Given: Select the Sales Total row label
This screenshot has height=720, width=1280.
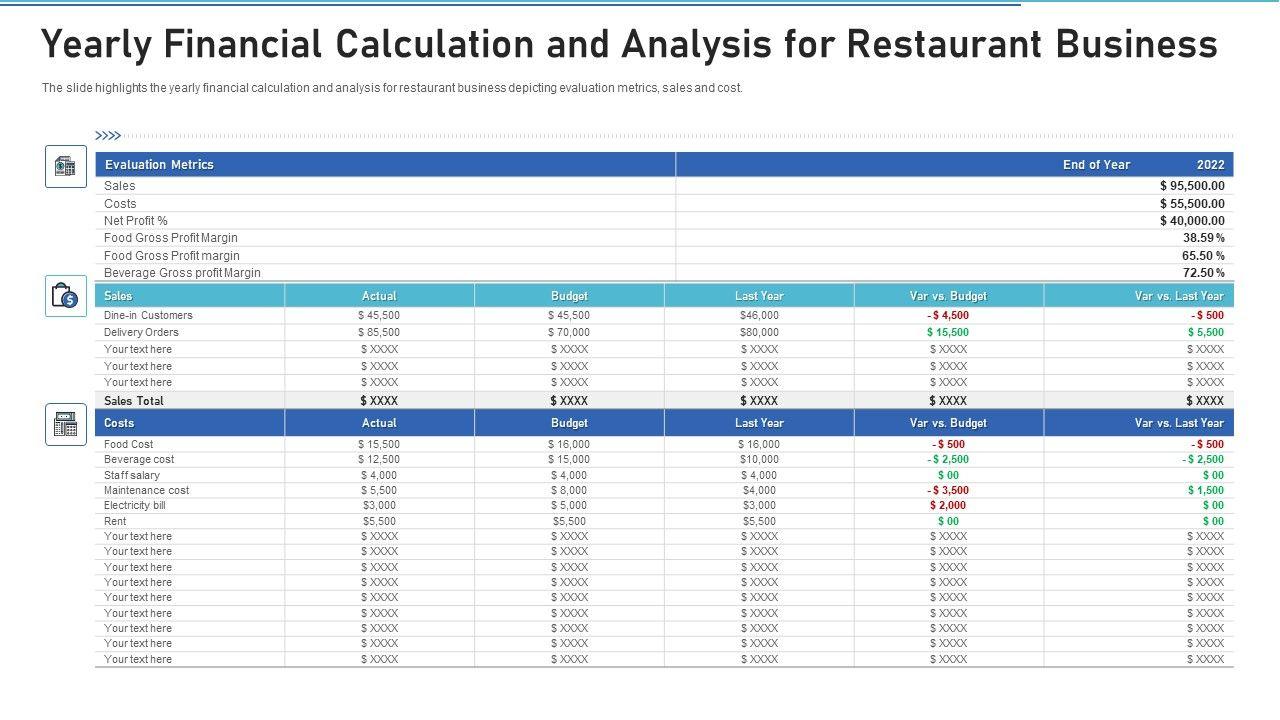Looking at the screenshot, I should [134, 401].
